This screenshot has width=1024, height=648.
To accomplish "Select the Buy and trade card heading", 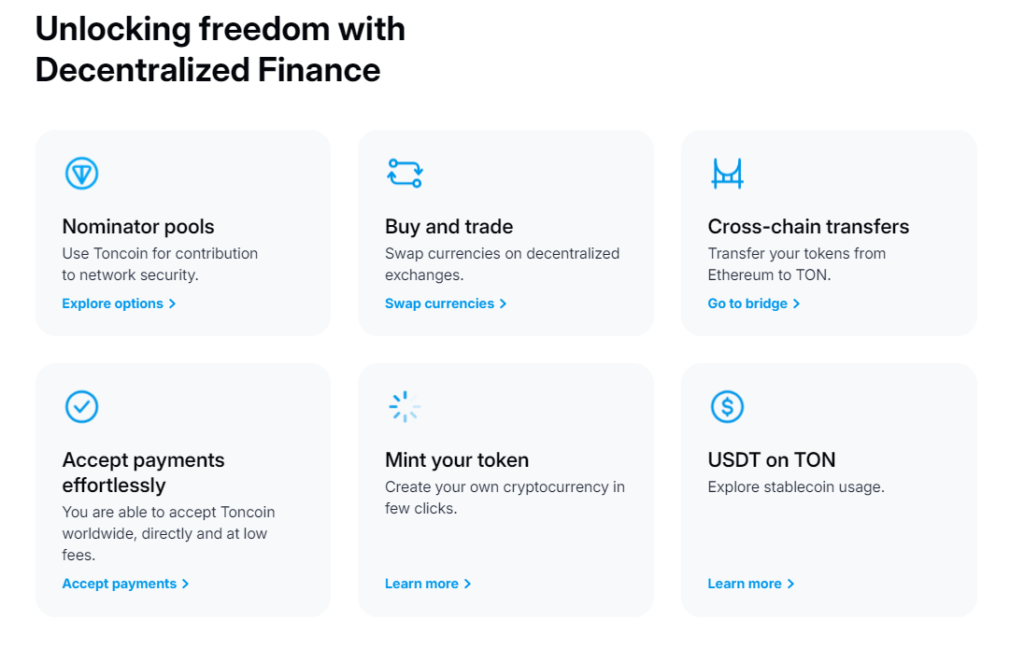I will point(449,227).
